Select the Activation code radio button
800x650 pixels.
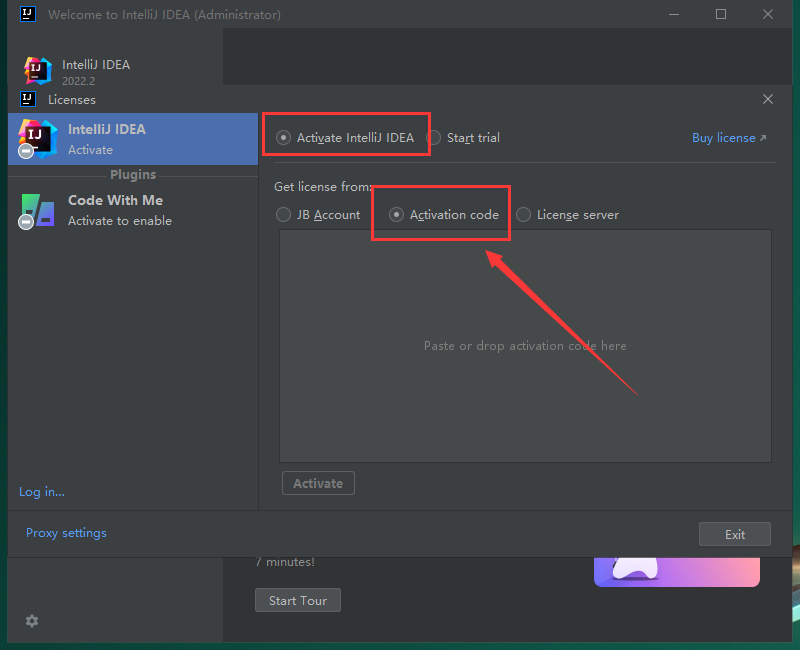click(396, 214)
